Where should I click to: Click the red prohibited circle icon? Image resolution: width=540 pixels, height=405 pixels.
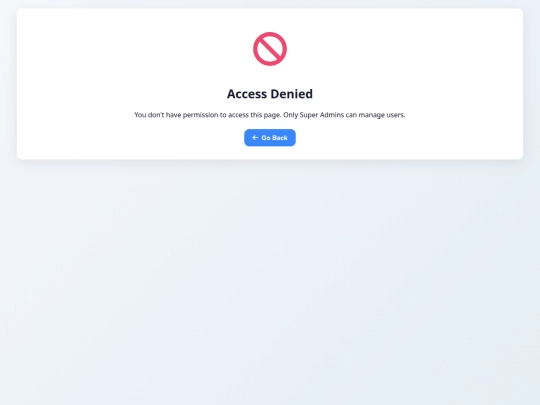270,49
